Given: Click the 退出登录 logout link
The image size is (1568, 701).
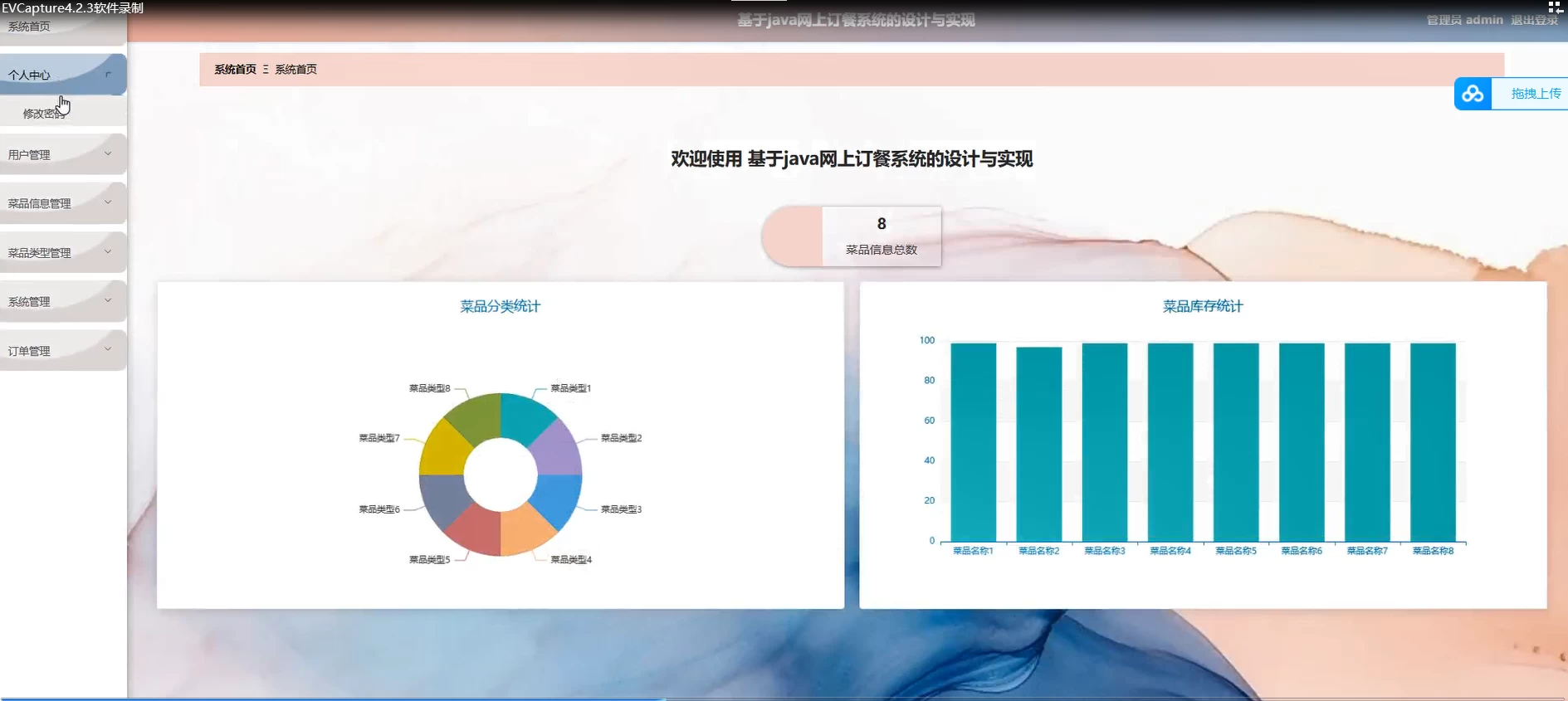Looking at the screenshot, I should pyautogui.click(x=1534, y=20).
